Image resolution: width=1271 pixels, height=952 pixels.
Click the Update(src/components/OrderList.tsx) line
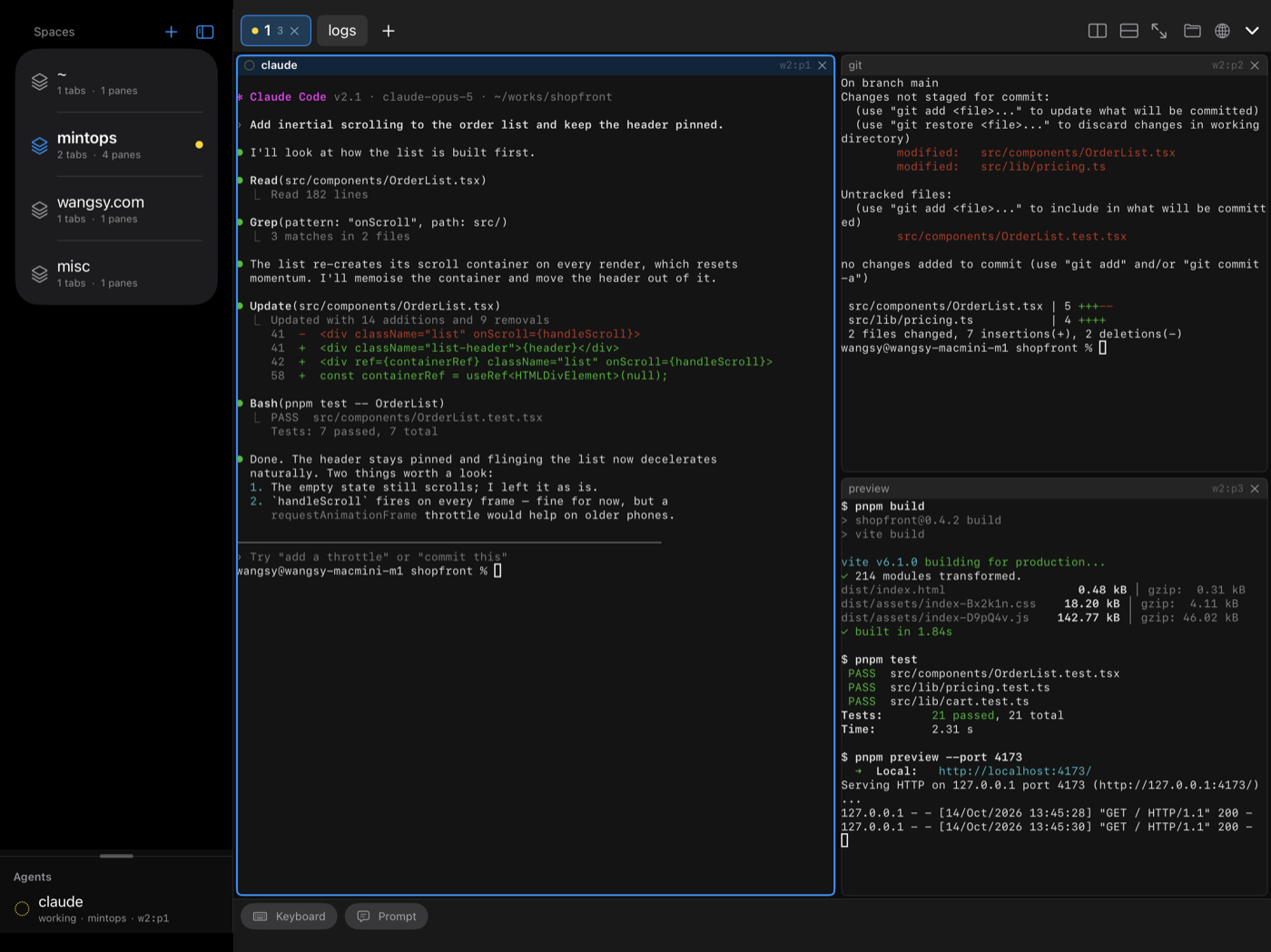pyautogui.click(x=375, y=307)
